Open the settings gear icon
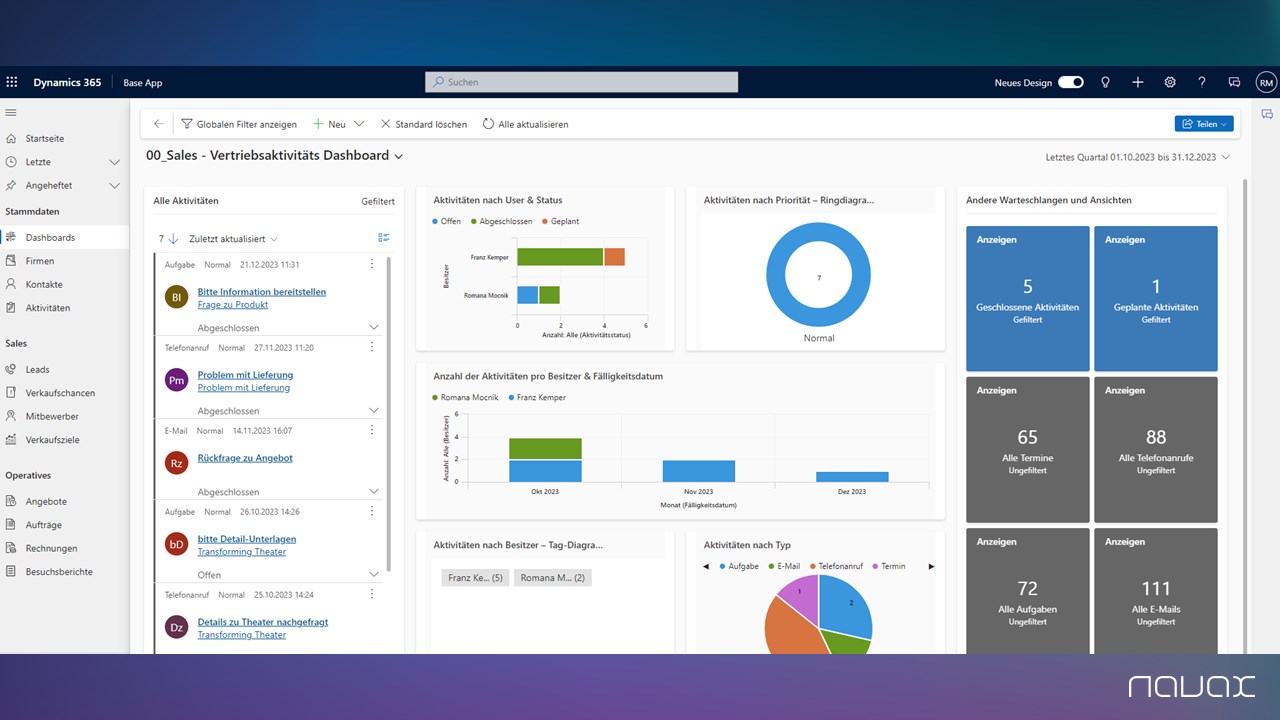The image size is (1280, 720). pos(1170,82)
